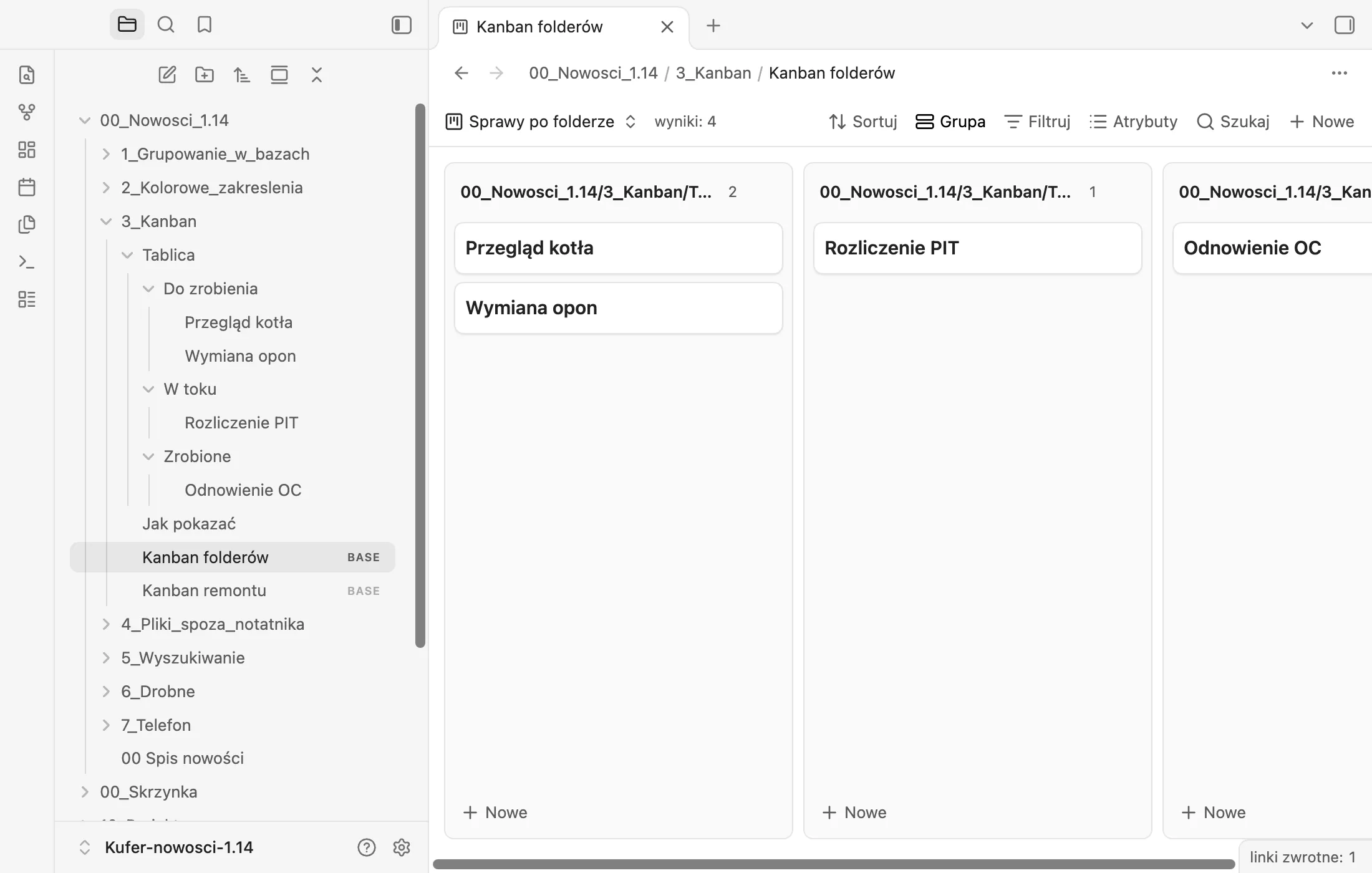1372x873 pixels.
Task: Add Nowe card in first column
Action: 495,813
